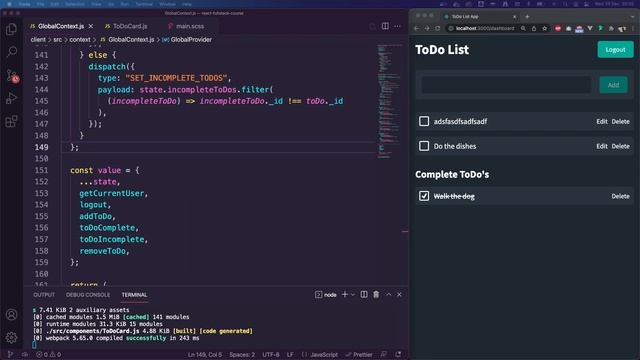The width and height of the screenshot is (640, 360).
Task: Reload the ToDo List App page
Action: click(438, 28)
